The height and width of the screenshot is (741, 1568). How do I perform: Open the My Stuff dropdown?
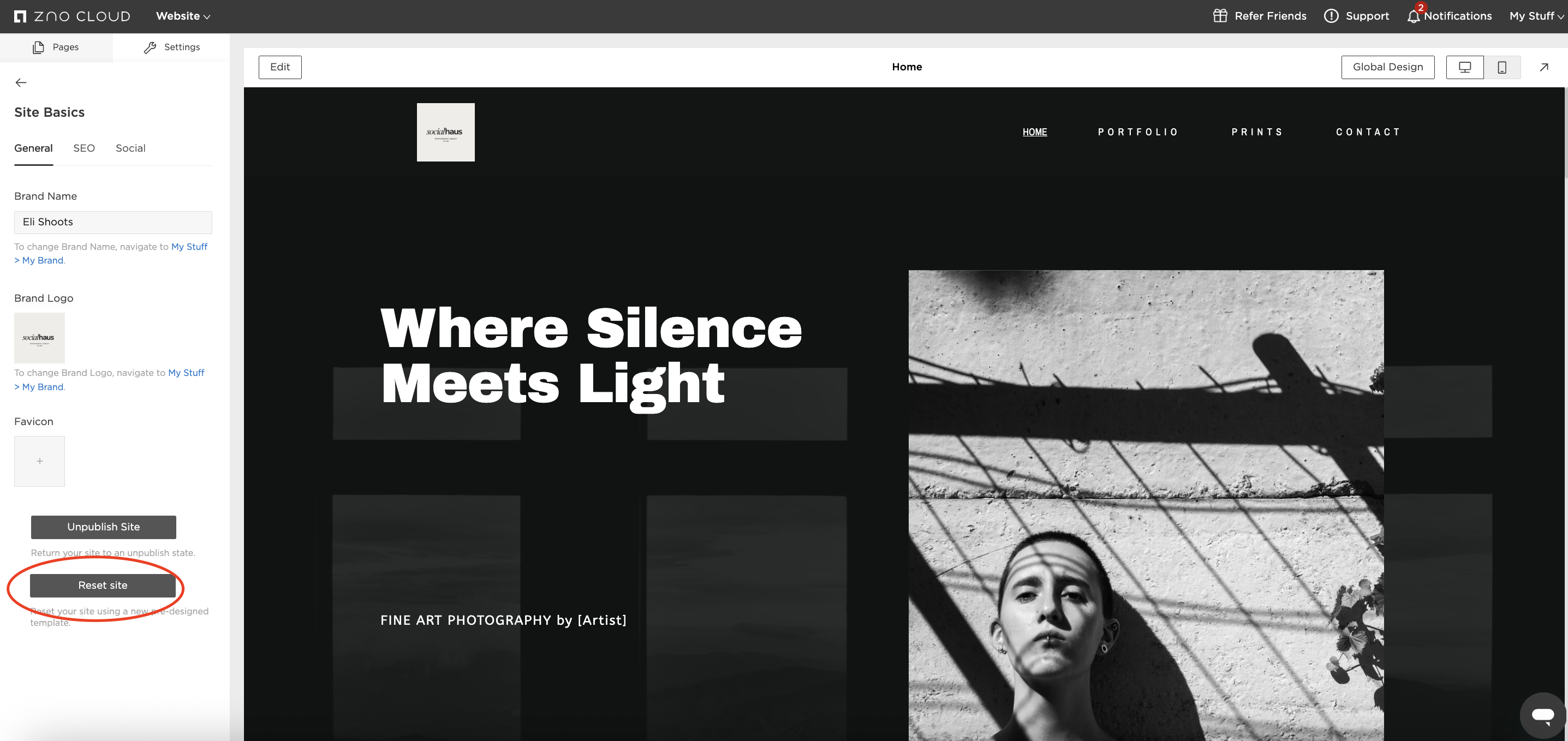[x=1535, y=16]
